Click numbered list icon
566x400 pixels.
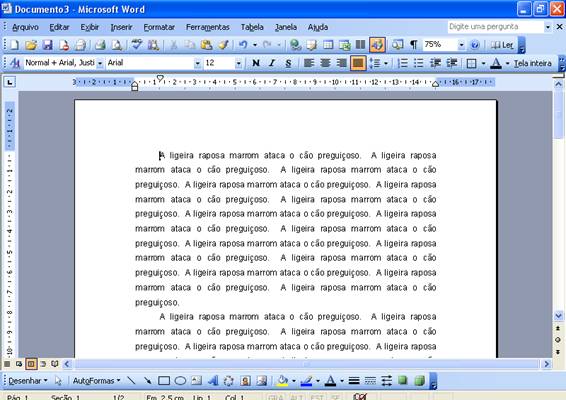click(402, 63)
